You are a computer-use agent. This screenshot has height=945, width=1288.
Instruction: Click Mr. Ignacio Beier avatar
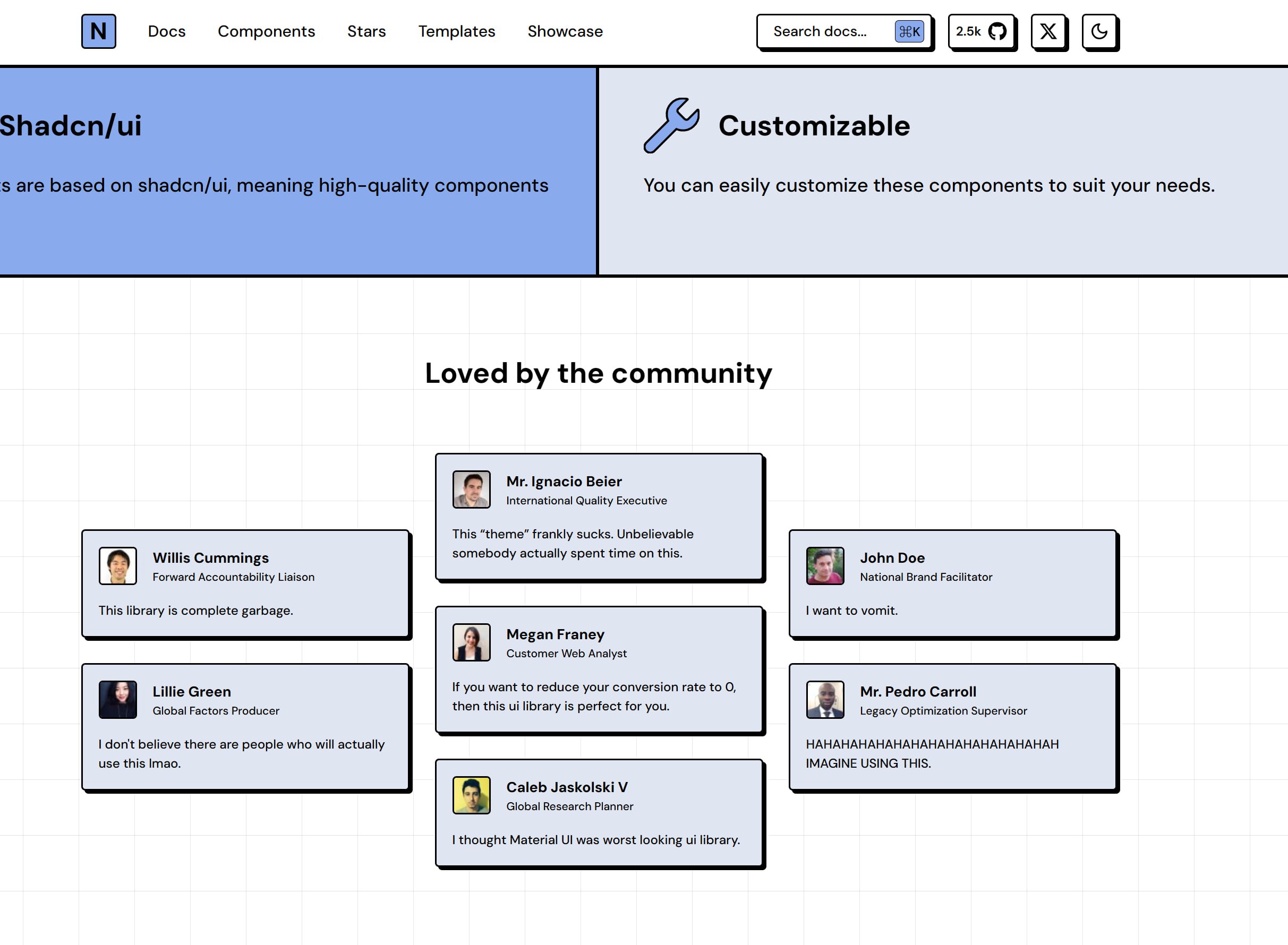(x=472, y=489)
